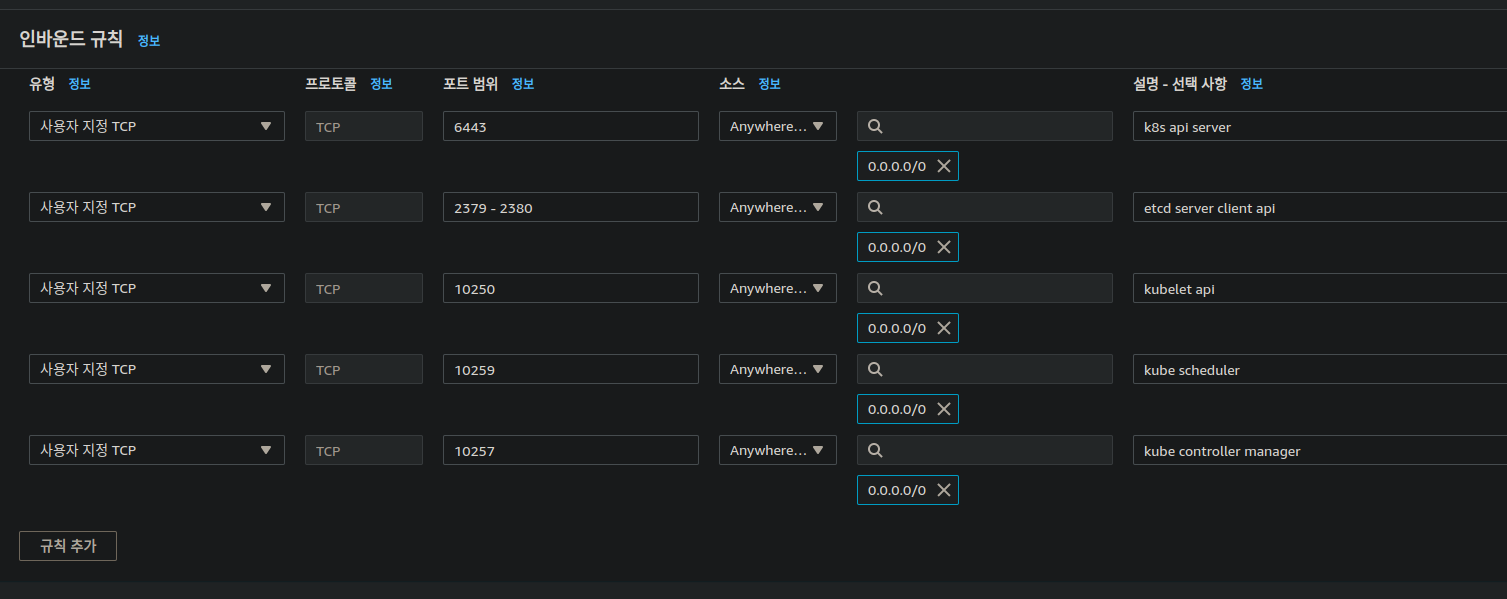Screen dimensions: 1507x599
Task: Edit the description 'etcd server client api'
Action: tap(1320, 207)
